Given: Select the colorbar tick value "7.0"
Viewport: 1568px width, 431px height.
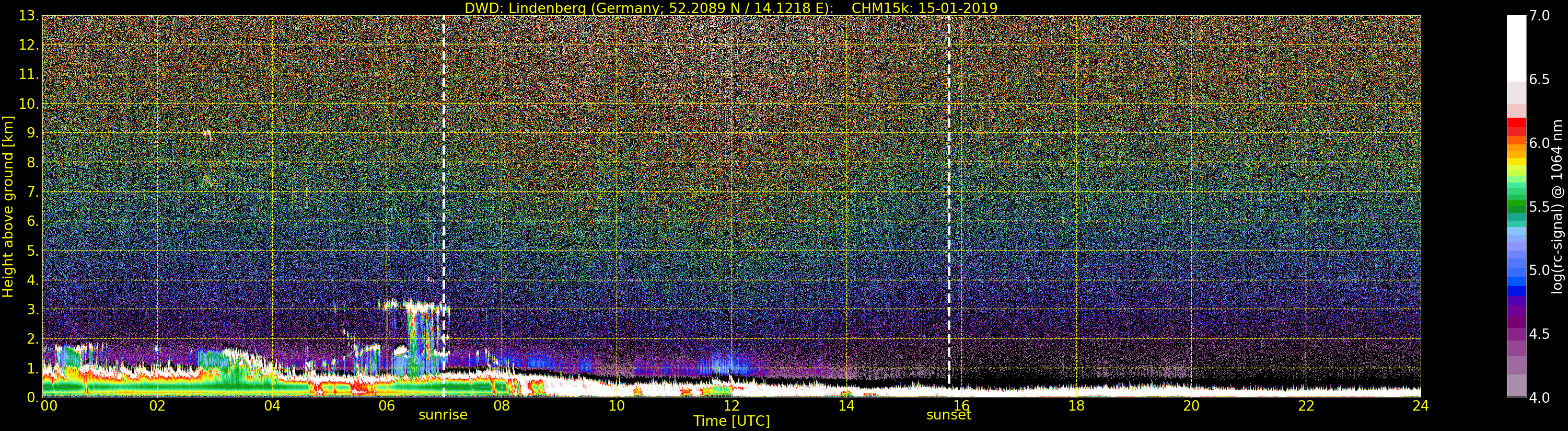Looking at the screenshot, I should [1540, 16].
